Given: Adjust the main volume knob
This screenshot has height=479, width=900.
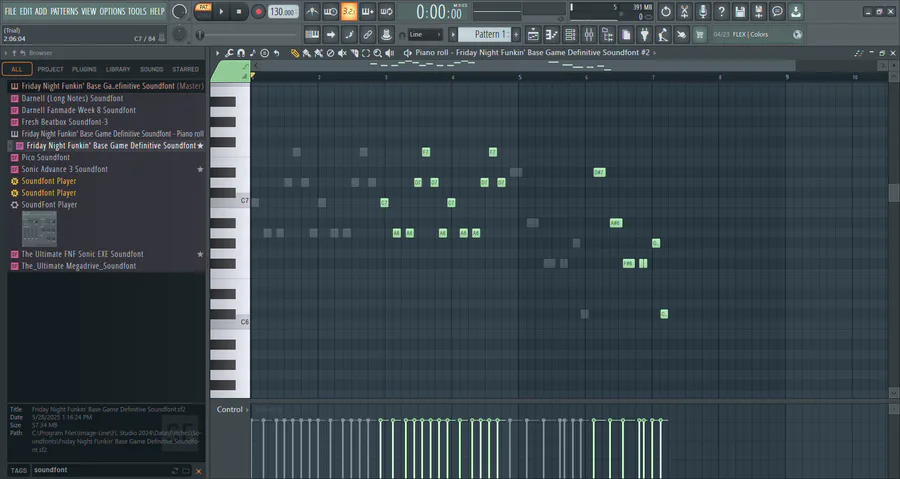Looking at the screenshot, I should [180, 11].
